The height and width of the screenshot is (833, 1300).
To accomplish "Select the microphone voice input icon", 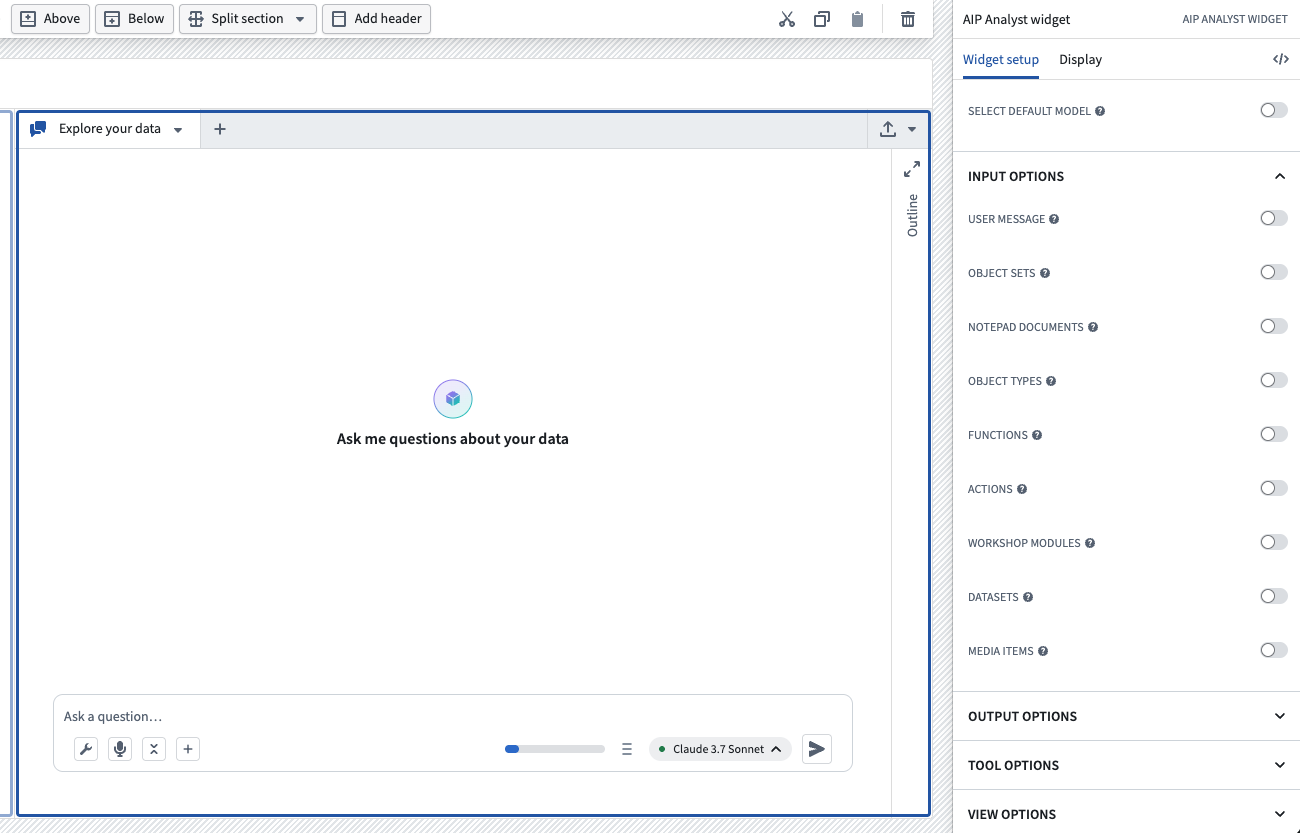I will (119, 748).
